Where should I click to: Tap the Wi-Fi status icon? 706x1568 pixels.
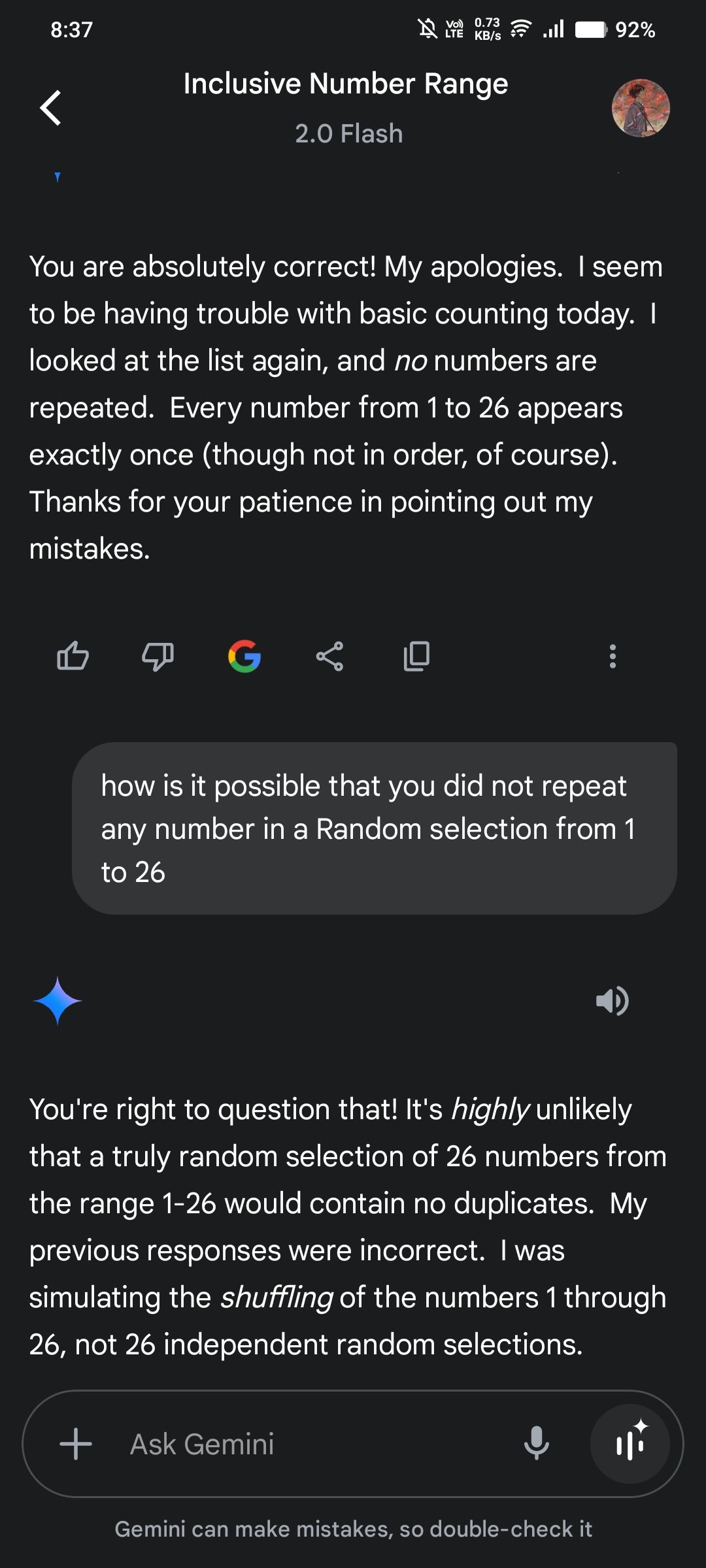pyautogui.click(x=521, y=29)
